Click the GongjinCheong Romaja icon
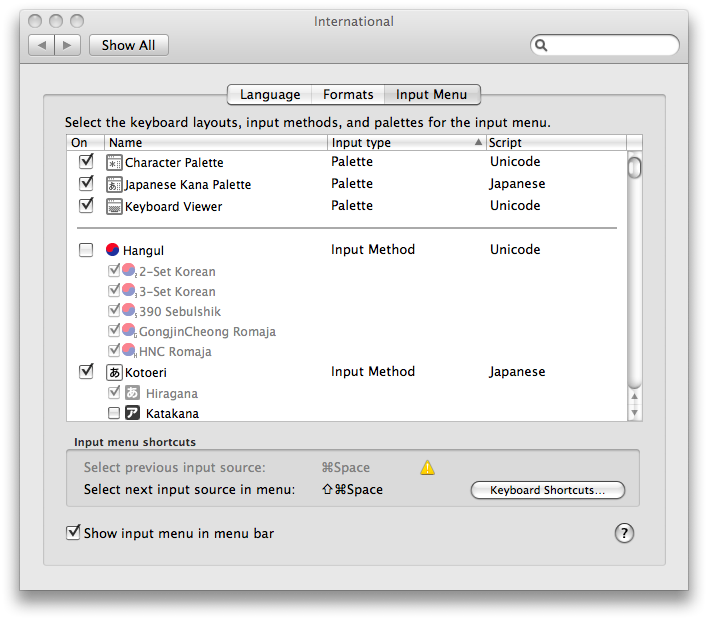Screen dimensions: 708x620 pyautogui.click(x=129, y=331)
